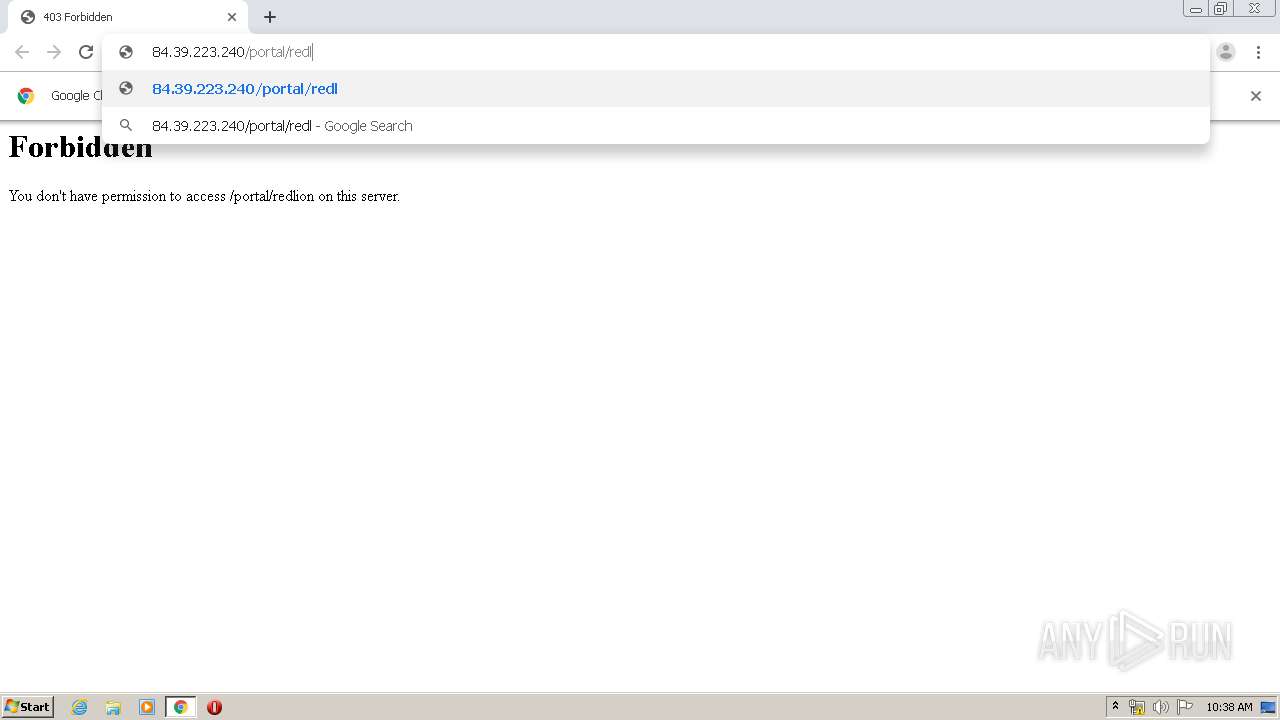Viewport: 1280px width, 720px height.
Task: Open the Windows Start menu
Action: point(27,707)
